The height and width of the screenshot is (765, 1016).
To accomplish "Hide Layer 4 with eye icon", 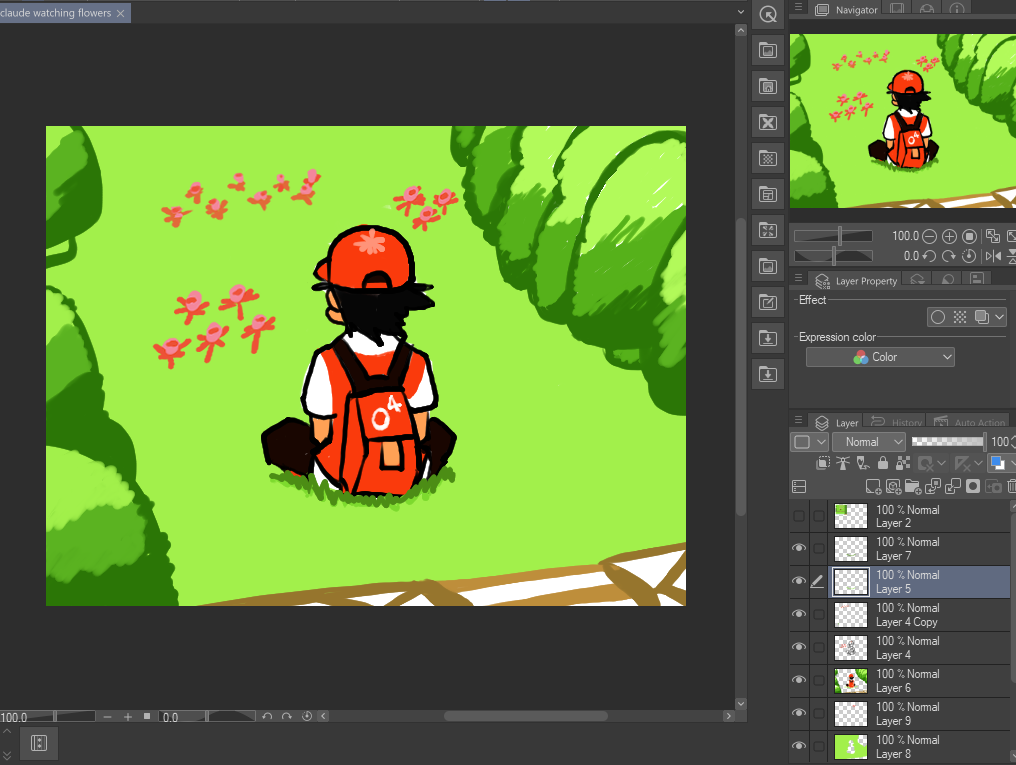I will [x=799, y=647].
